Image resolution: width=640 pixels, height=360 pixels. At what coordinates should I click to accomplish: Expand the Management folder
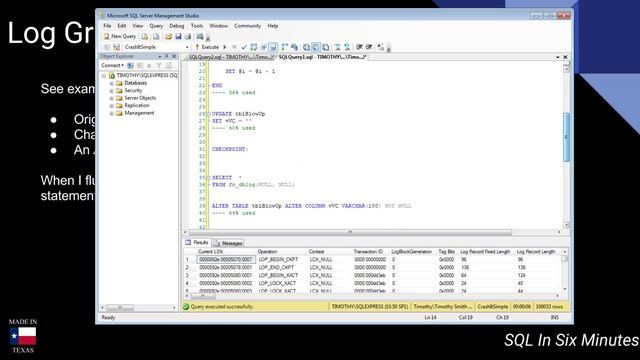pos(111,113)
